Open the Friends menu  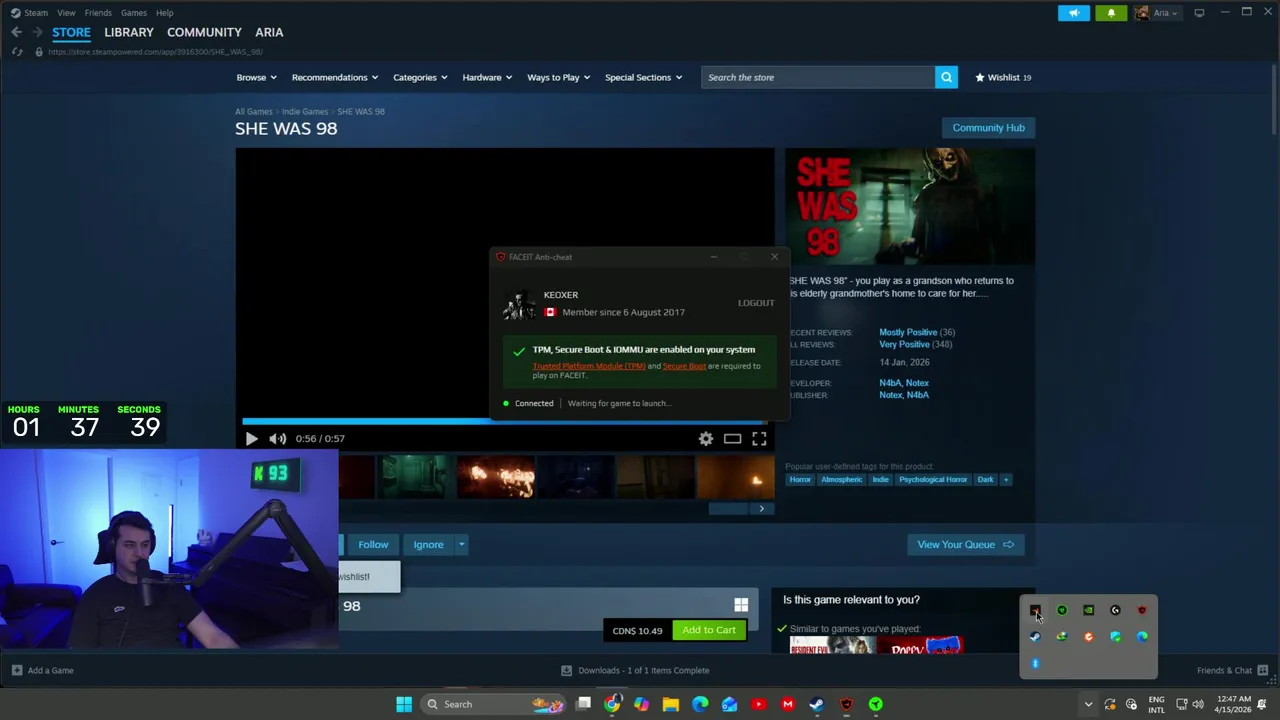coord(98,13)
